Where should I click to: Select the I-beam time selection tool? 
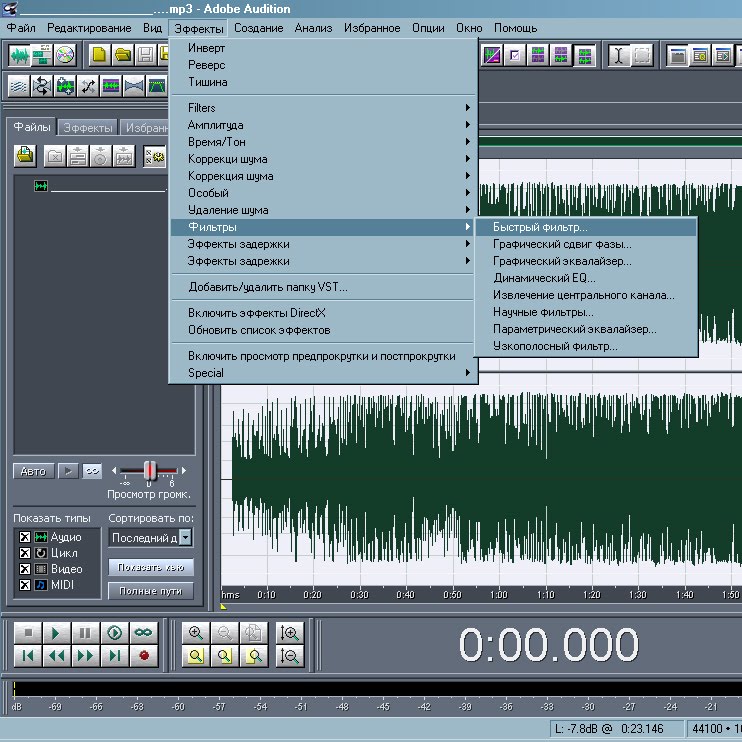coord(618,55)
